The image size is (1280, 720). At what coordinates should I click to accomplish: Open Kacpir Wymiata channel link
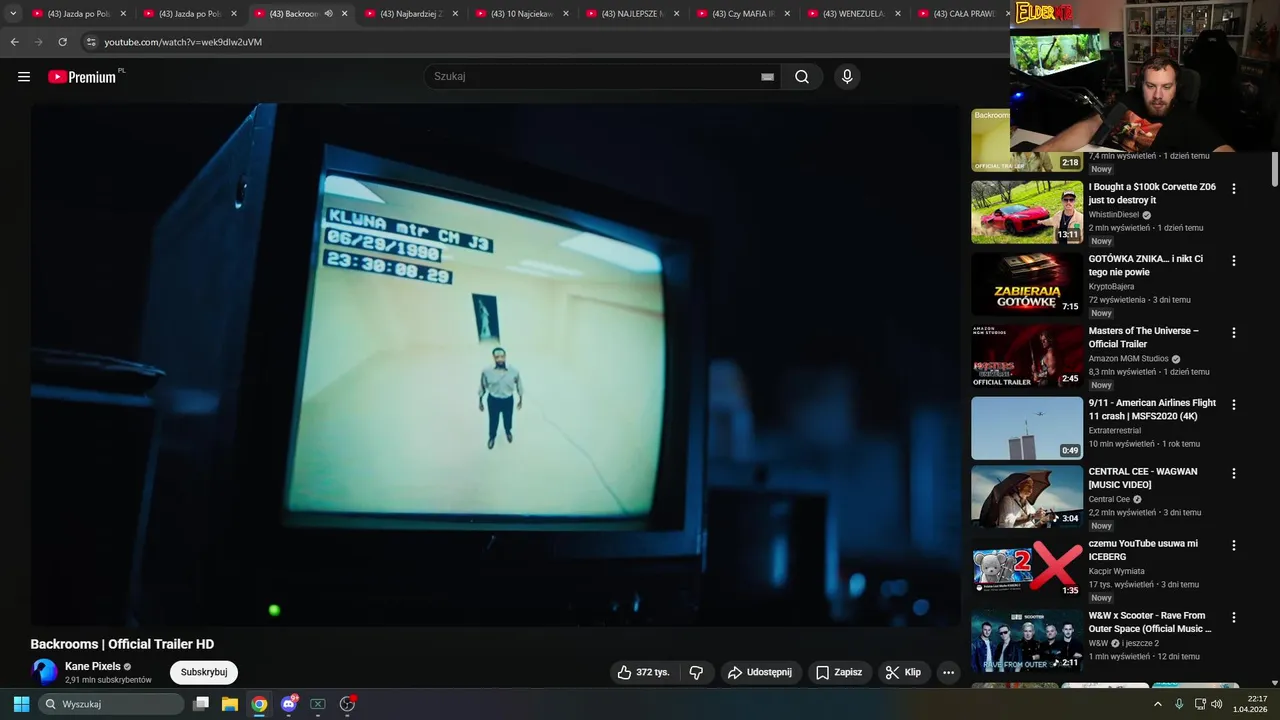pyautogui.click(x=1115, y=571)
